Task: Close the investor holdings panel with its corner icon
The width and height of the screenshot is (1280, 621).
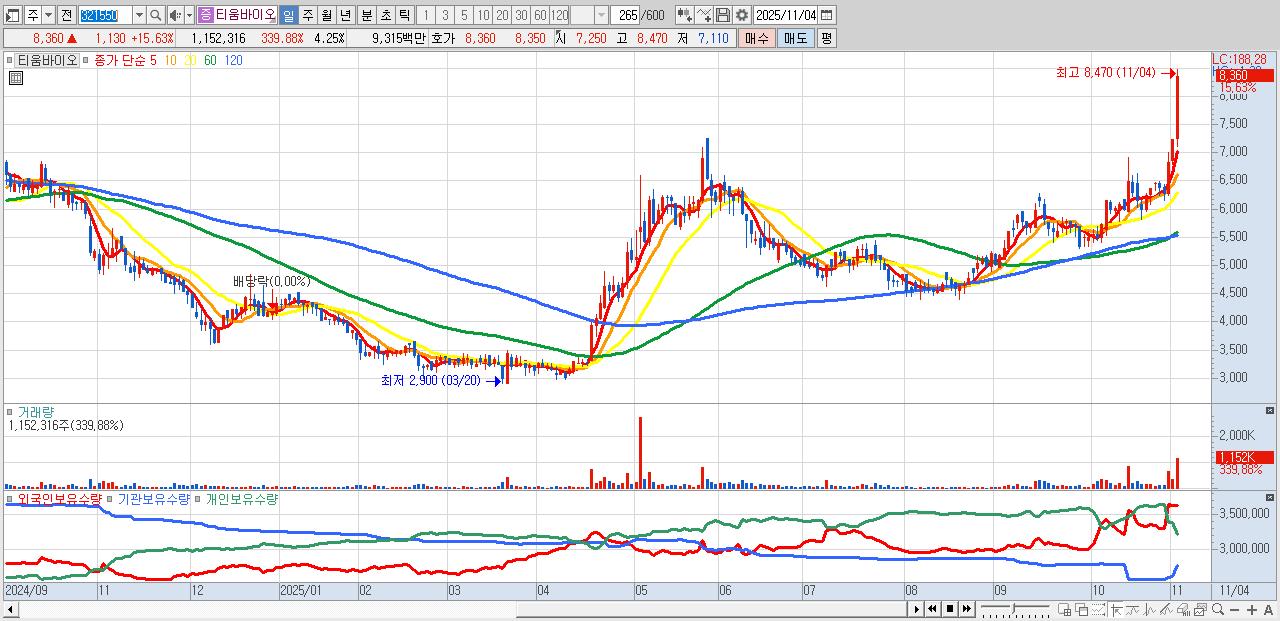Action: click(x=1271, y=497)
